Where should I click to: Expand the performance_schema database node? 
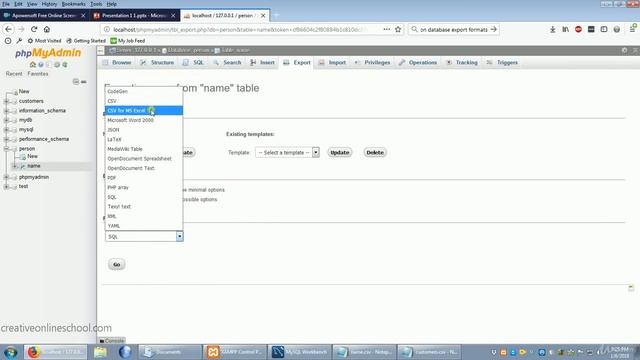[x=7, y=139]
